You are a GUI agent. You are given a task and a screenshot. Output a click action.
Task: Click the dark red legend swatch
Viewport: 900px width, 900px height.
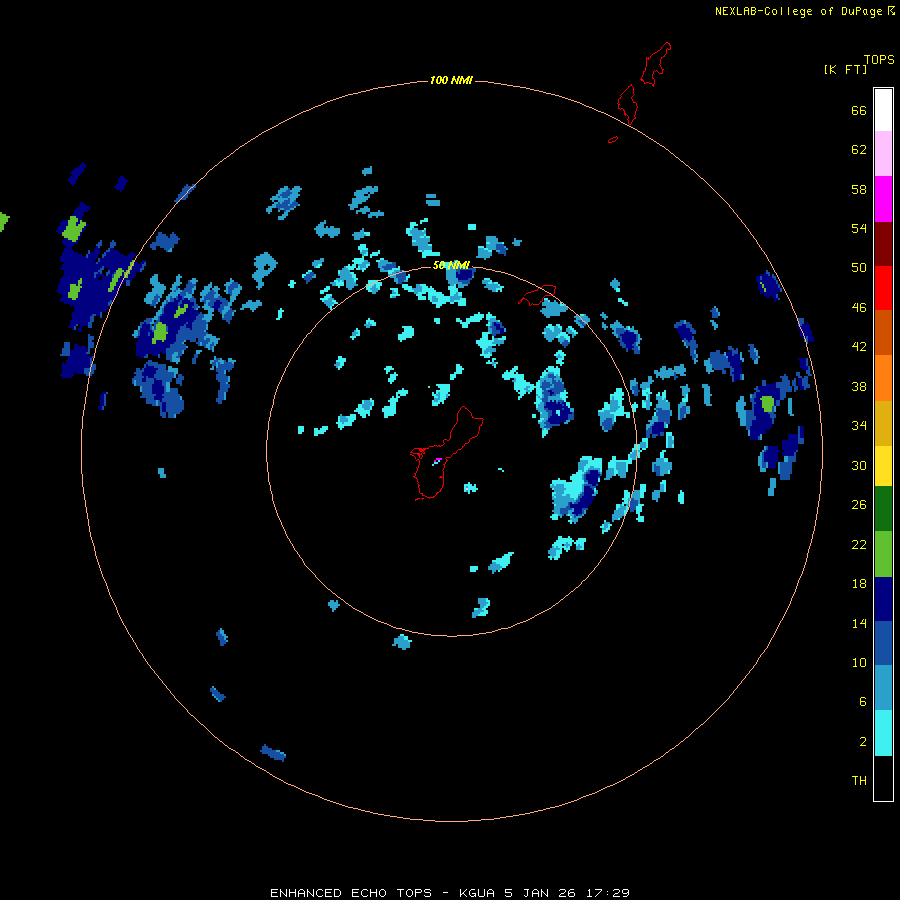tap(883, 243)
